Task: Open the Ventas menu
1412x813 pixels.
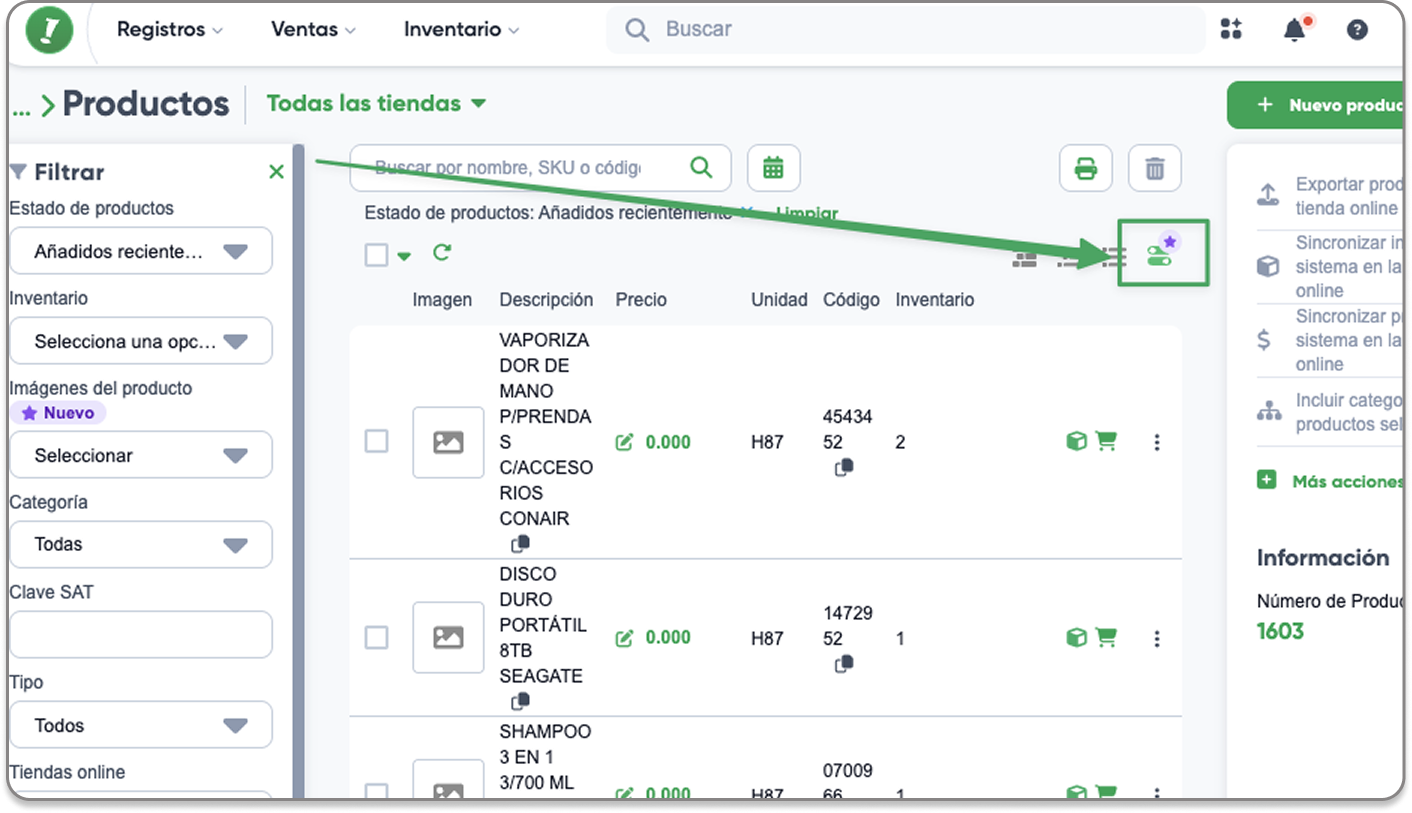Action: coord(313,29)
